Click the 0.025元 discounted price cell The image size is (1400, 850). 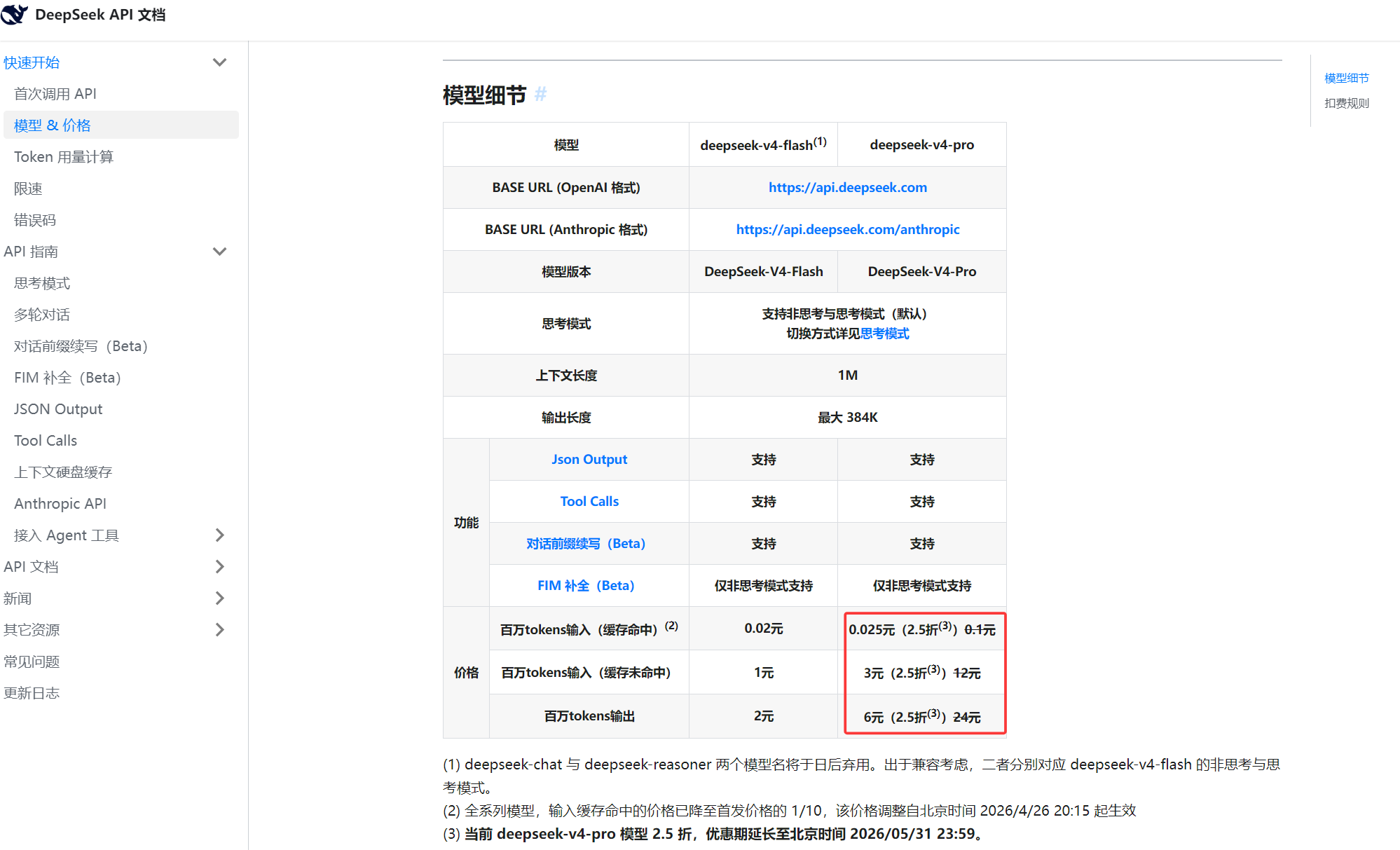click(x=921, y=629)
